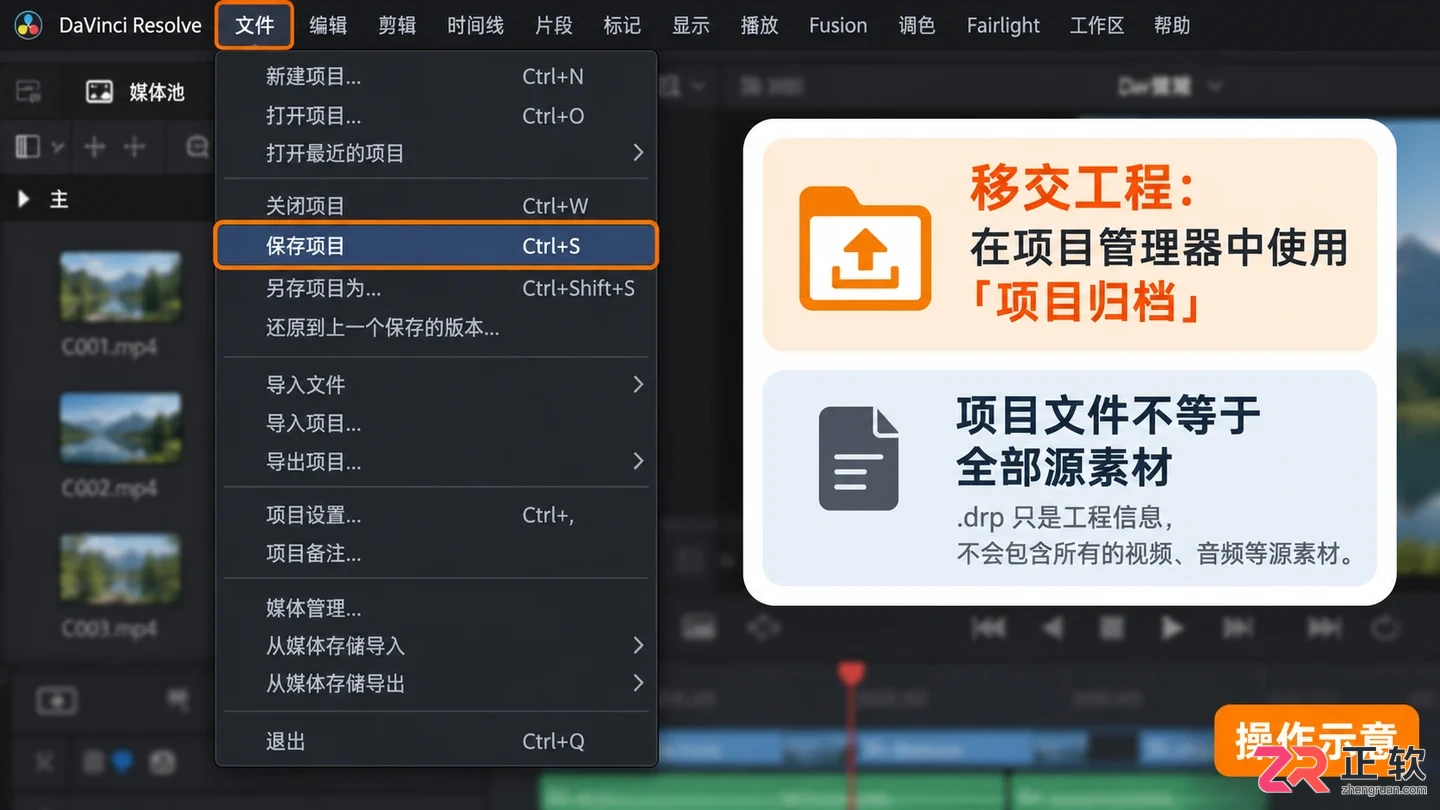
Task: Open the 显示 menu
Action: (x=691, y=25)
